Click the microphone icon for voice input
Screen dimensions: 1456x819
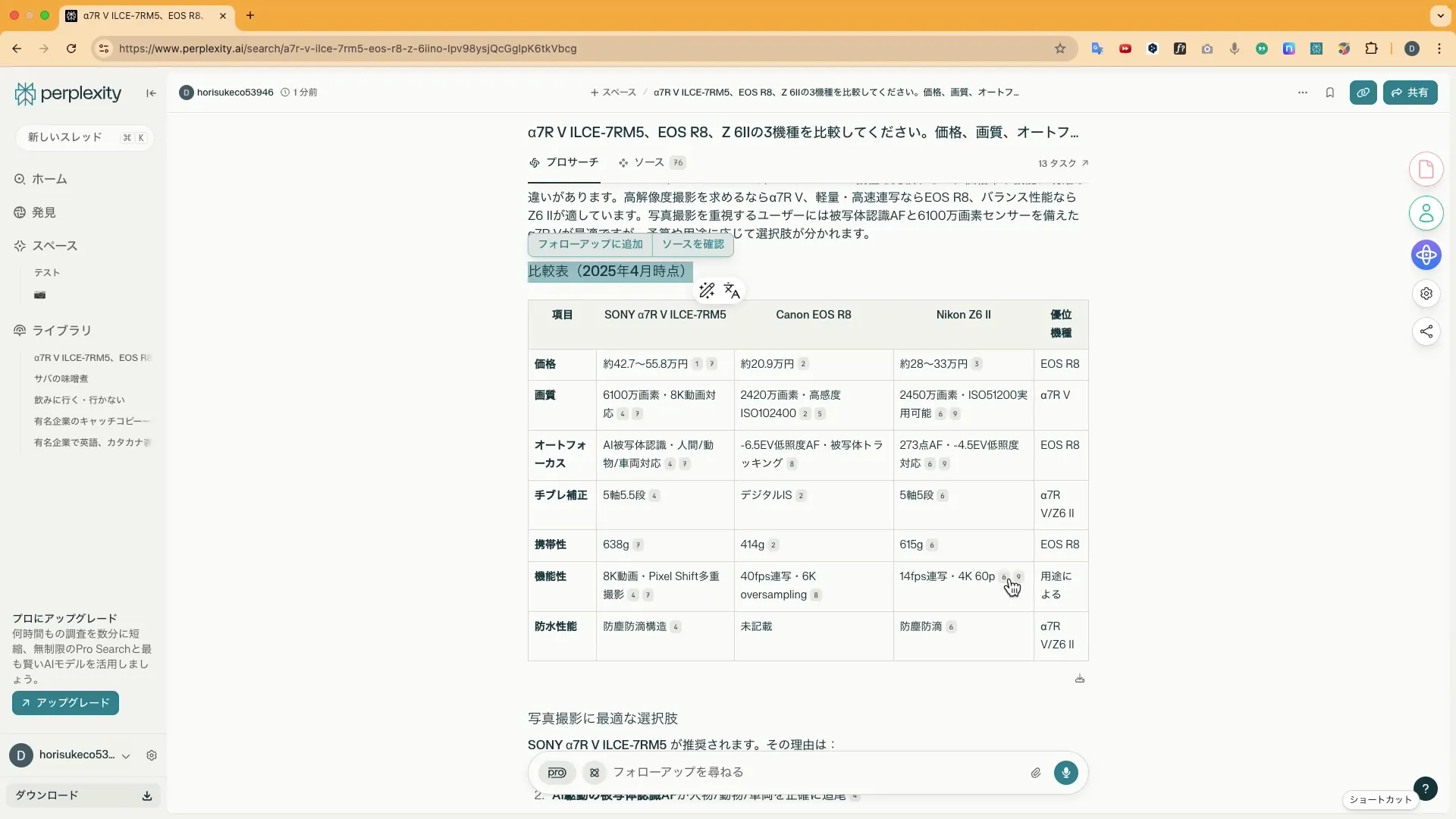(x=1066, y=772)
